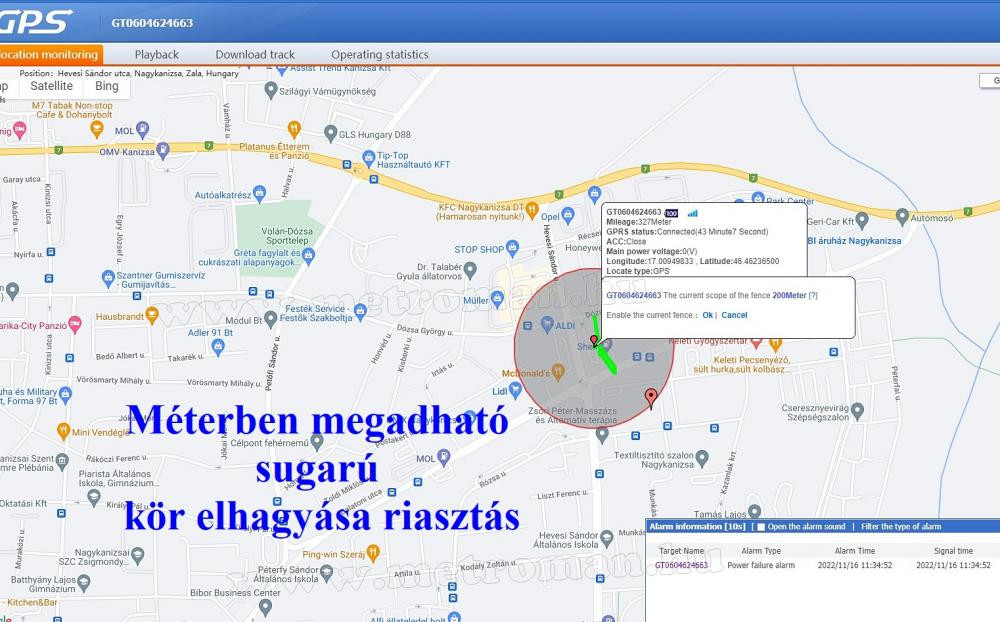Click the ALDI store map pin
Screen dimensions: 1000x622
pos(547,325)
